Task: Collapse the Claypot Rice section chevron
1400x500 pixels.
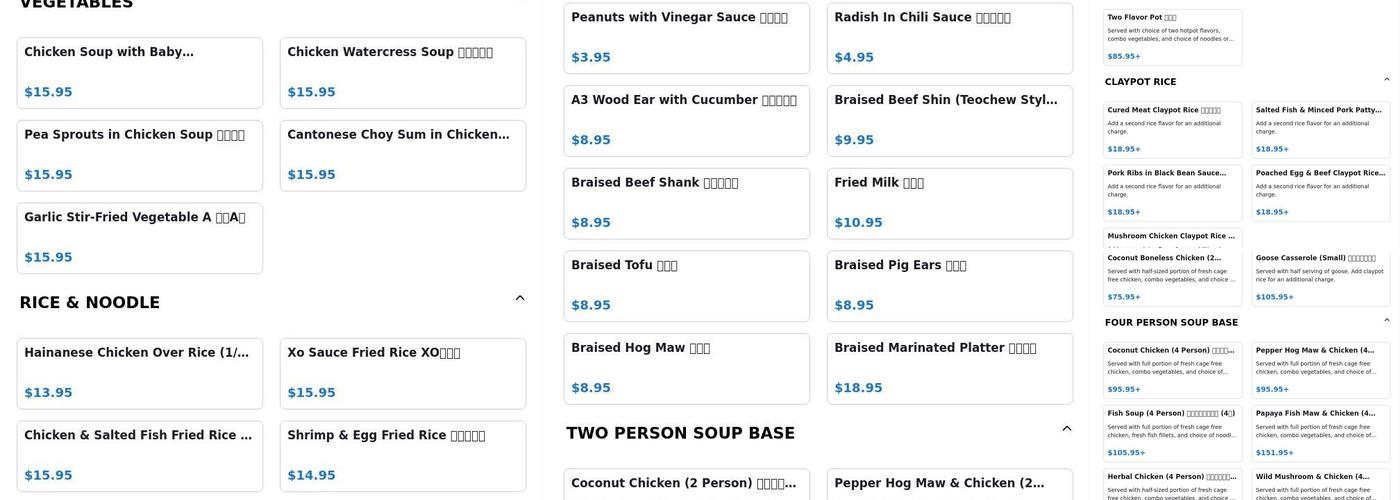Action: (x=1387, y=80)
